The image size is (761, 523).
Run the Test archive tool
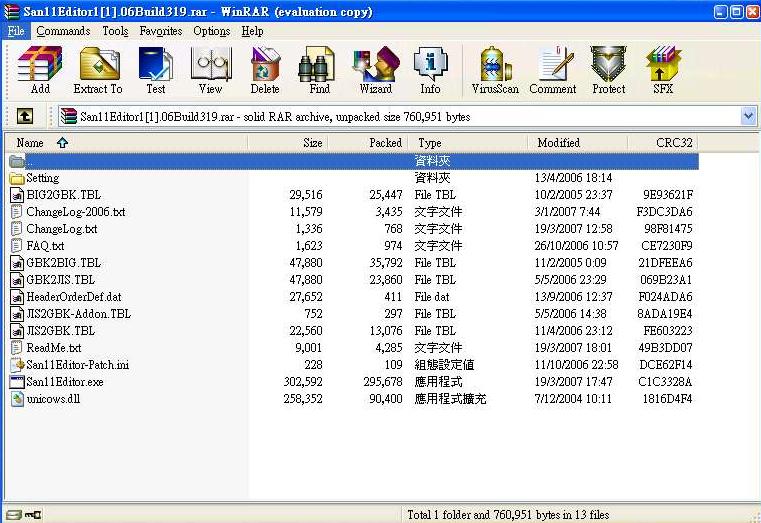point(156,70)
